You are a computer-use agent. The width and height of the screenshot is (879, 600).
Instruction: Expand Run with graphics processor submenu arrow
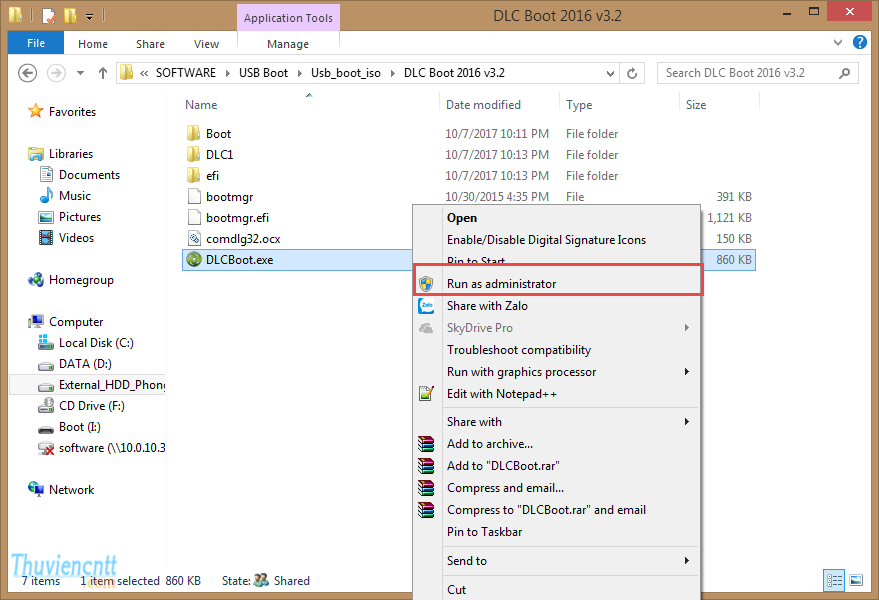[x=687, y=372]
